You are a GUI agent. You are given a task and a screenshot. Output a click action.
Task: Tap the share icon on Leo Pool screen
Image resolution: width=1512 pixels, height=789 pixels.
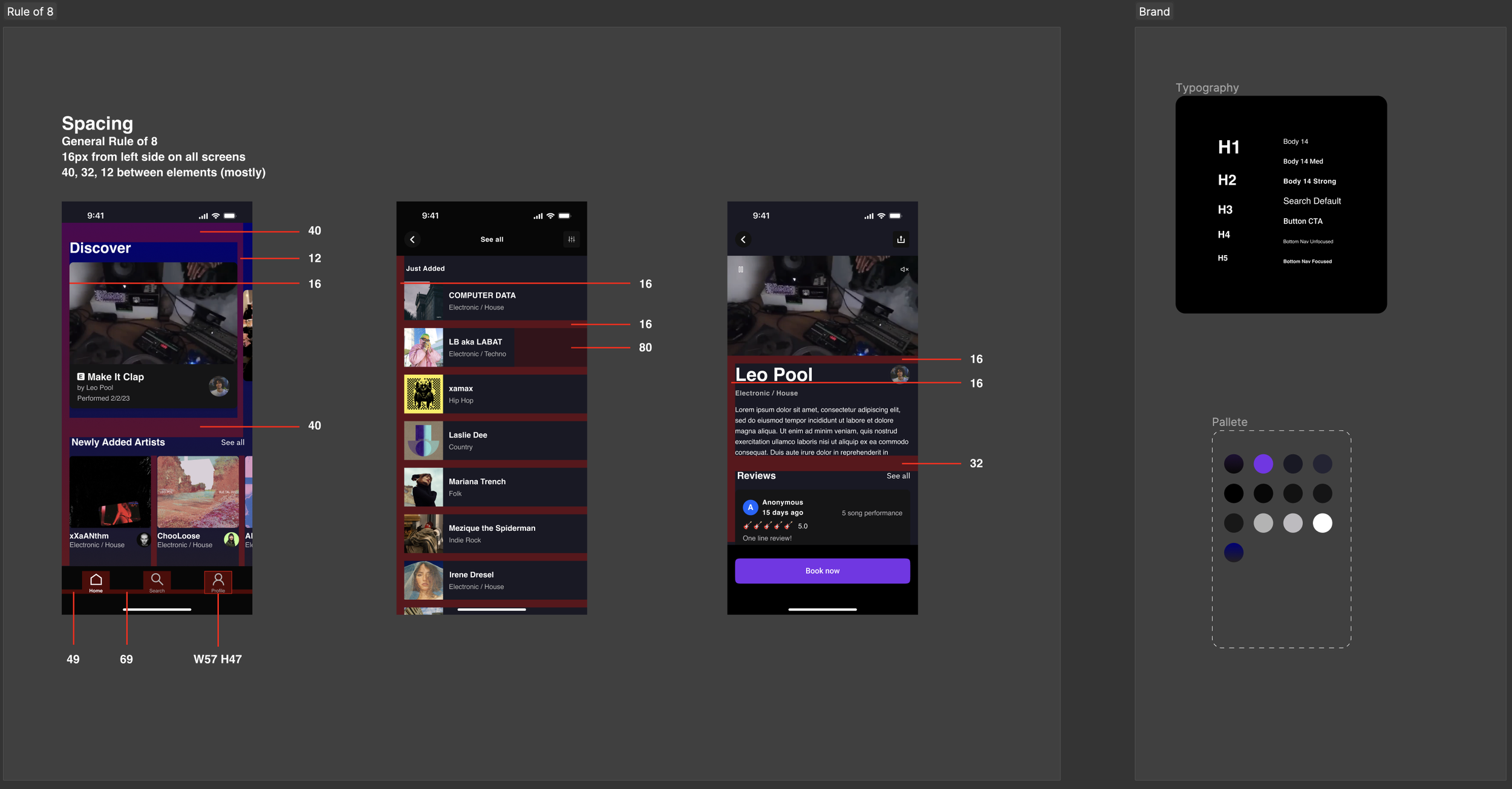tap(901, 239)
